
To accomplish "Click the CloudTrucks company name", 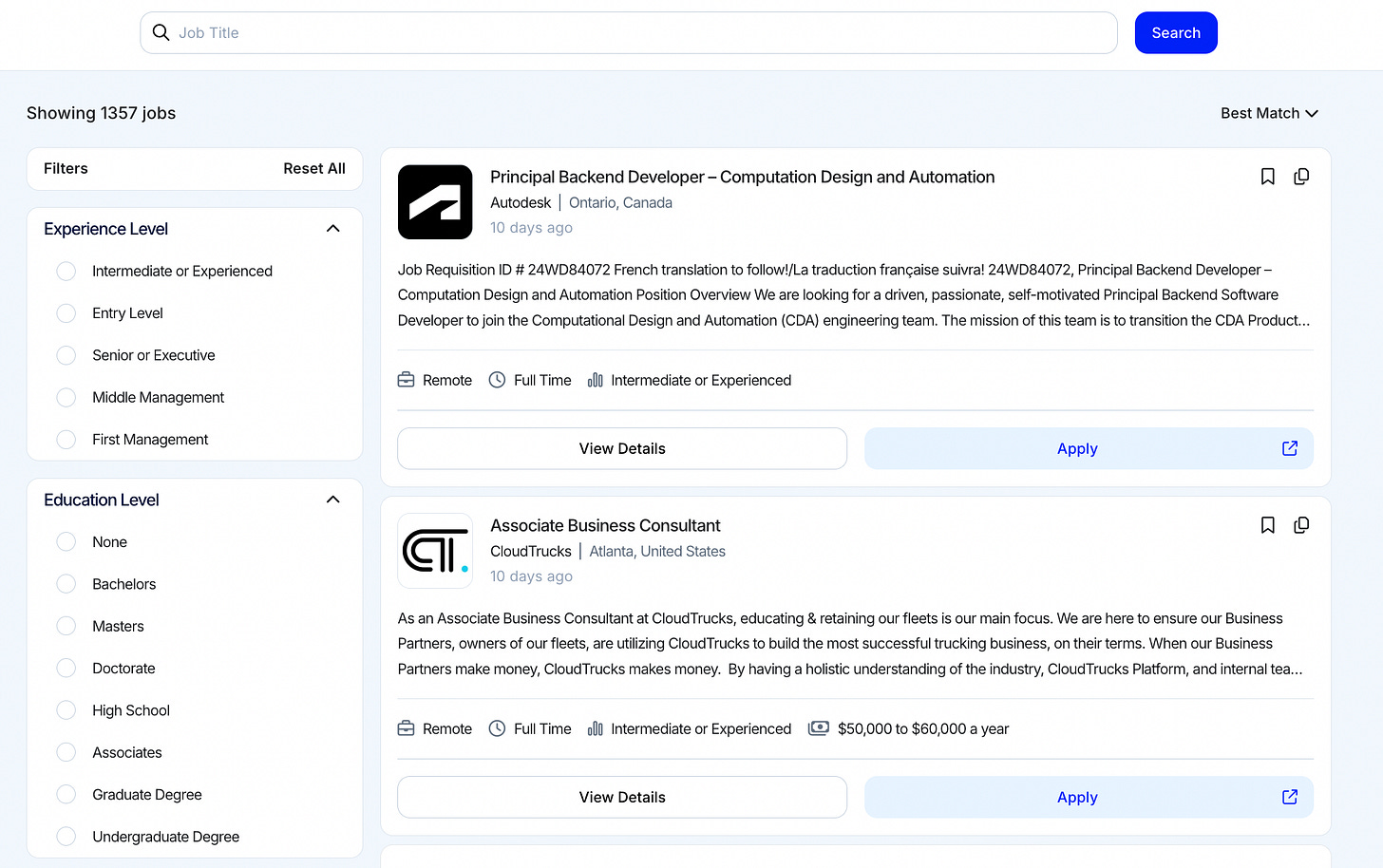I will (531, 551).
